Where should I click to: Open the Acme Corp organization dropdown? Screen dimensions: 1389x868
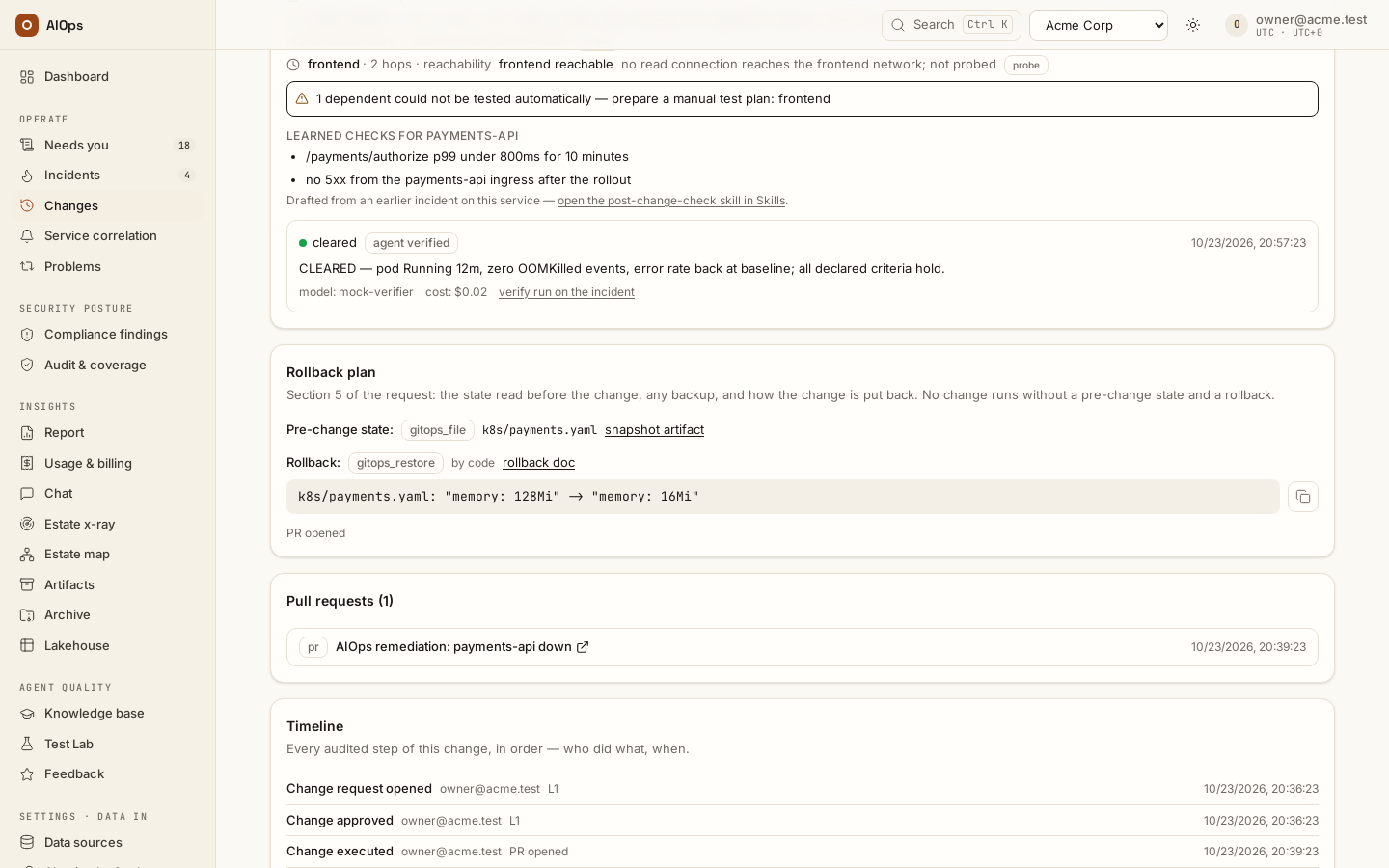tap(1099, 25)
